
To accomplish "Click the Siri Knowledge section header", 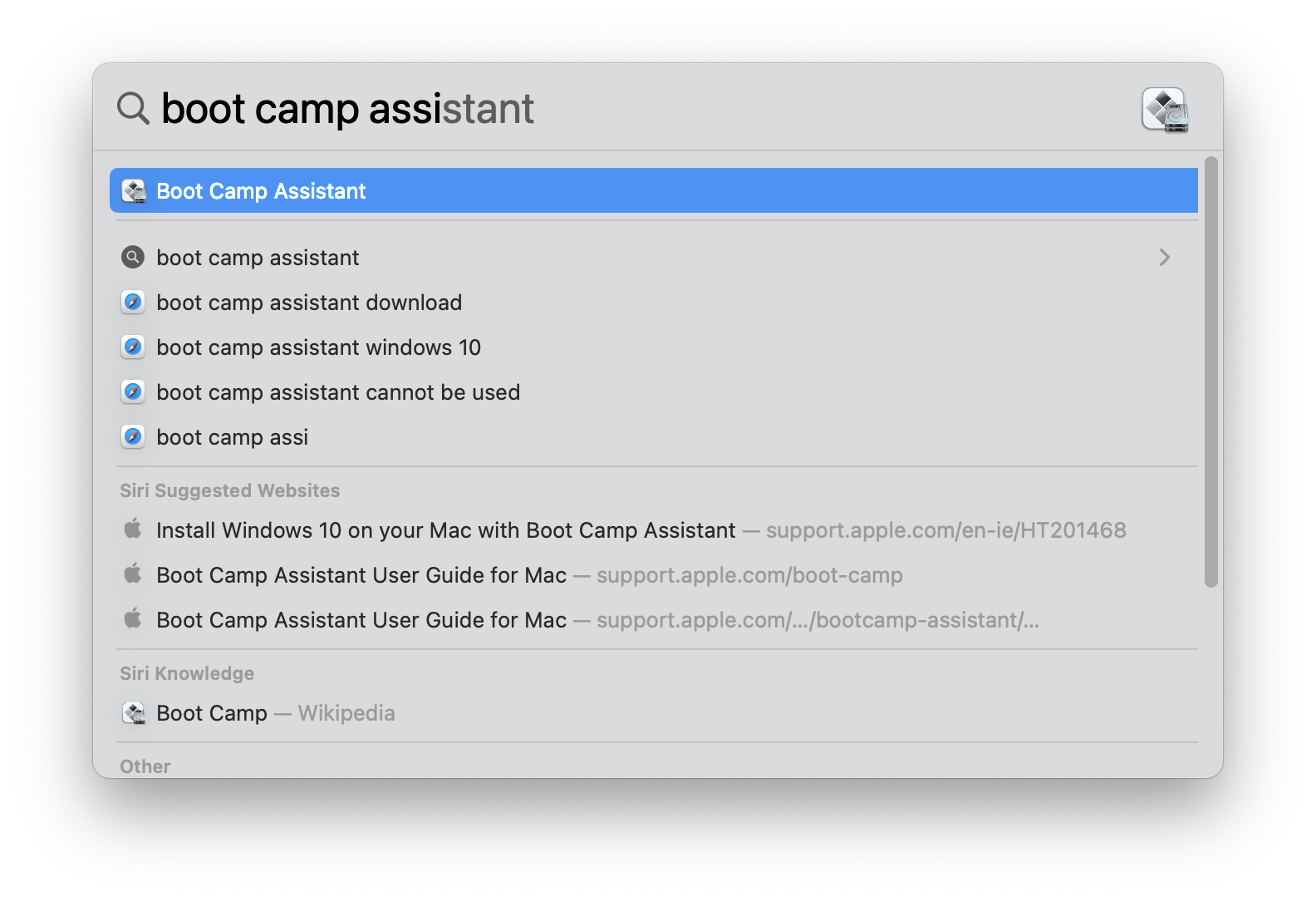I will point(187,673).
